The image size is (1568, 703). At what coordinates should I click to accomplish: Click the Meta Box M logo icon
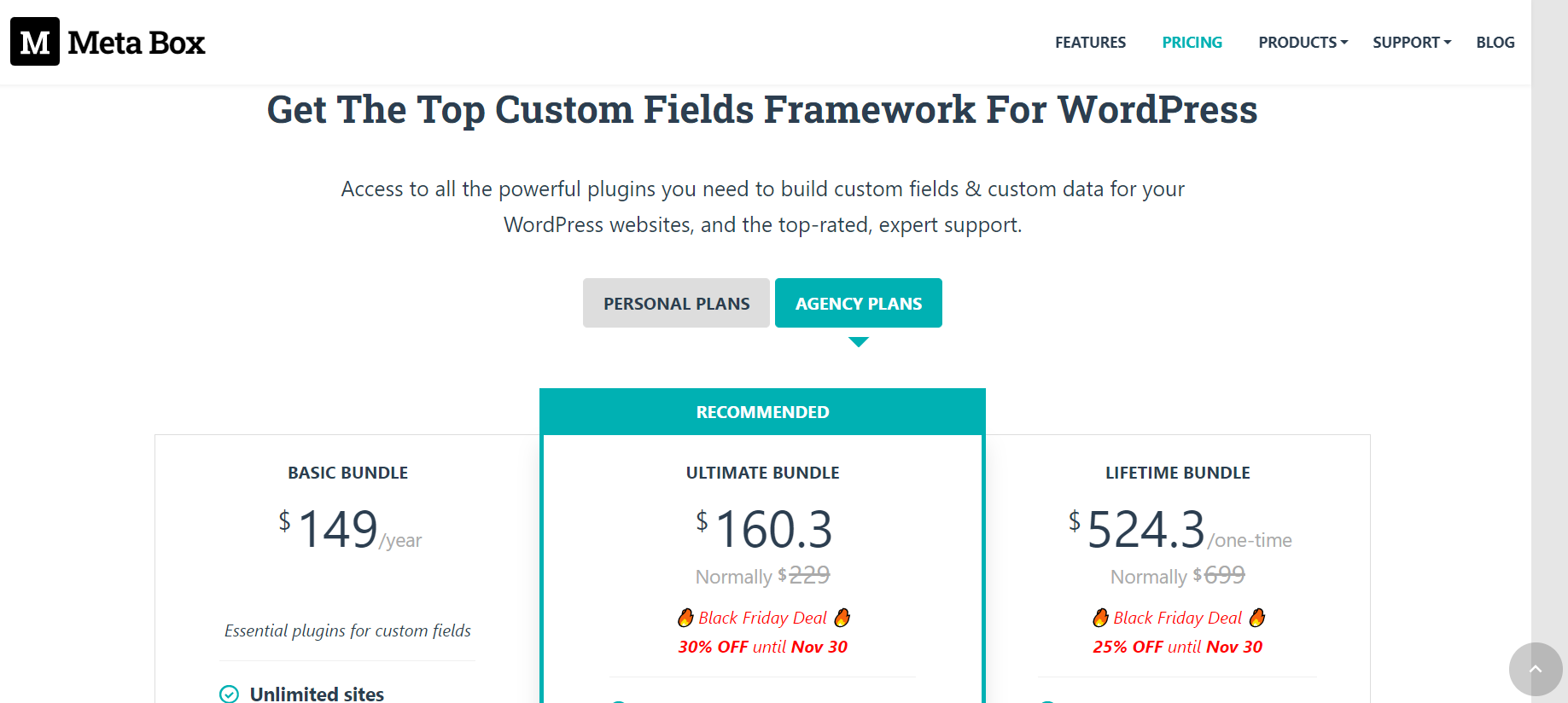pyautogui.click(x=35, y=42)
